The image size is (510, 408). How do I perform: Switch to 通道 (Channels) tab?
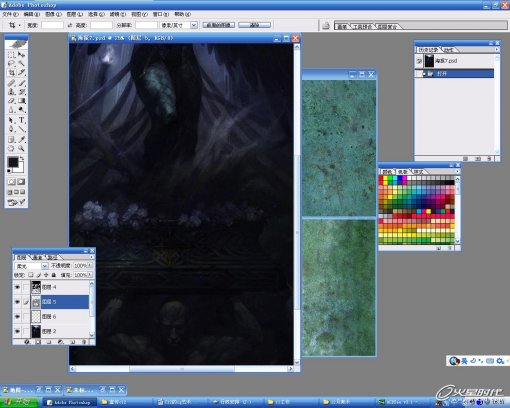coord(37,257)
